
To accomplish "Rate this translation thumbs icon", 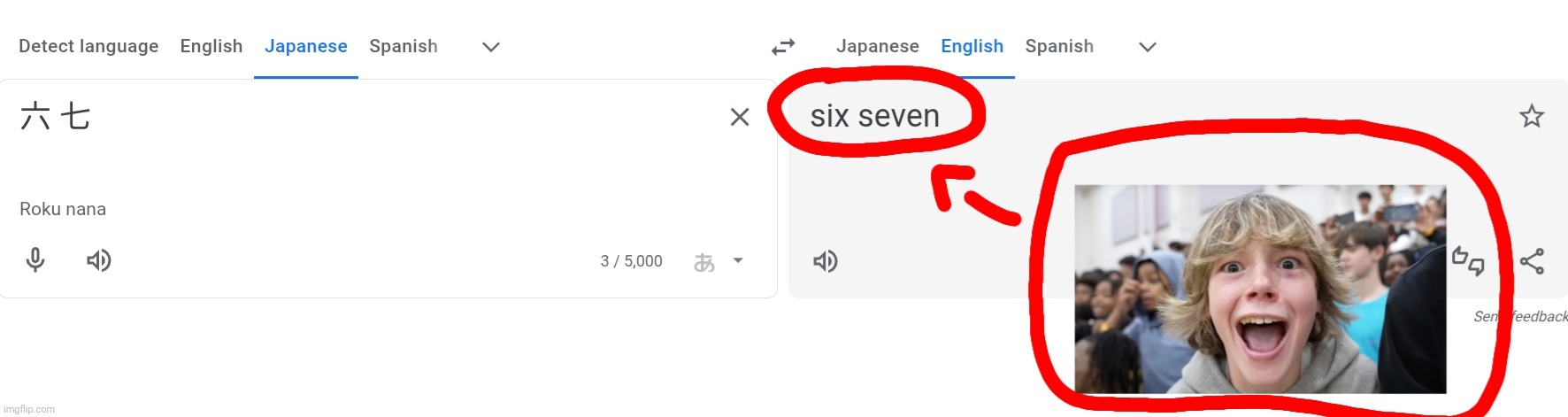I will click(x=1468, y=261).
